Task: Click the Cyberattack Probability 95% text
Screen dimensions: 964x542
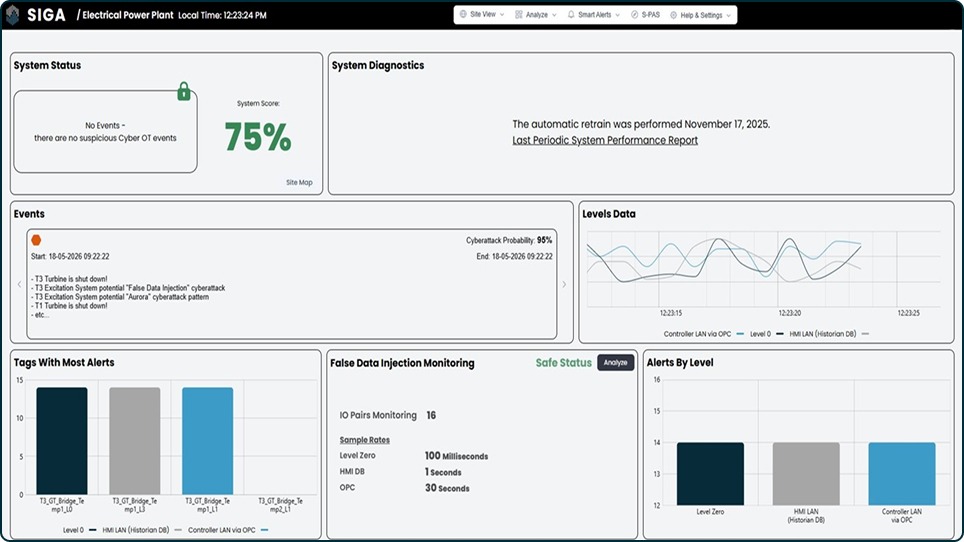Action: [508, 240]
